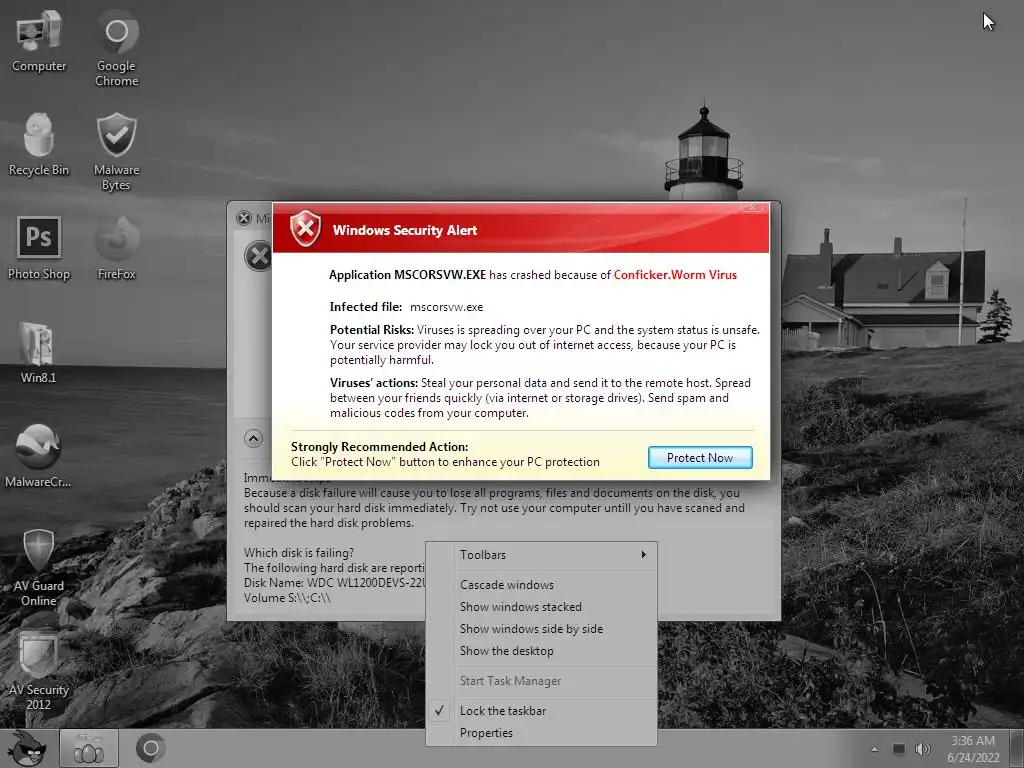Click the network tray icon
The width and height of the screenshot is (1024, 768).
click(899, 749)
